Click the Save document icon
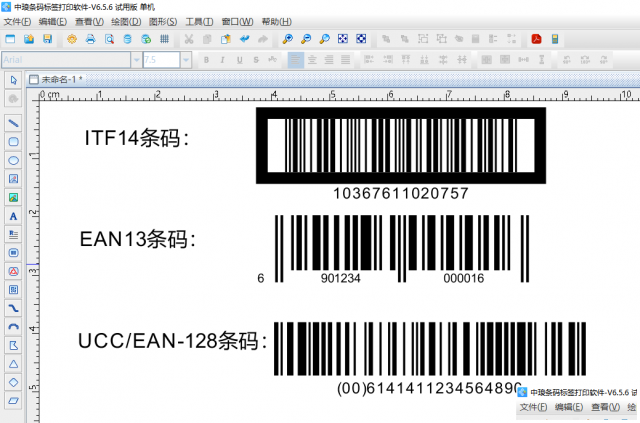This screenshot has width=640, height=423. click(x=46, y=39)
